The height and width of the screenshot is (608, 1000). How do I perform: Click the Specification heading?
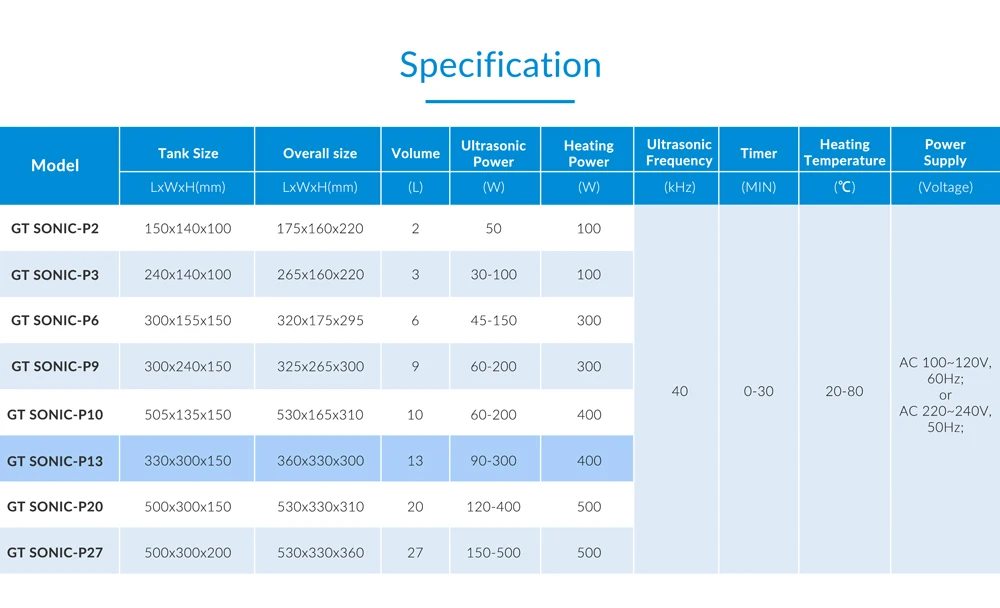[500, 65]
